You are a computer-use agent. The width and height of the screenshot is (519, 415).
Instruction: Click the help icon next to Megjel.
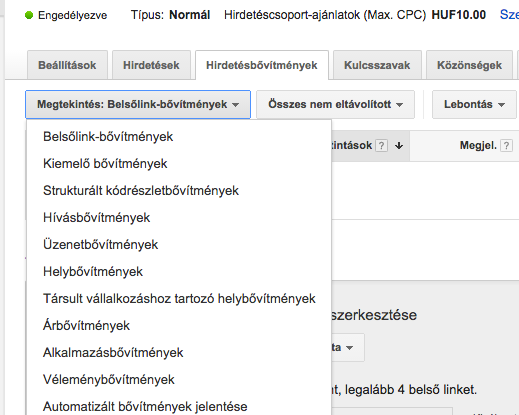point(506,146)
